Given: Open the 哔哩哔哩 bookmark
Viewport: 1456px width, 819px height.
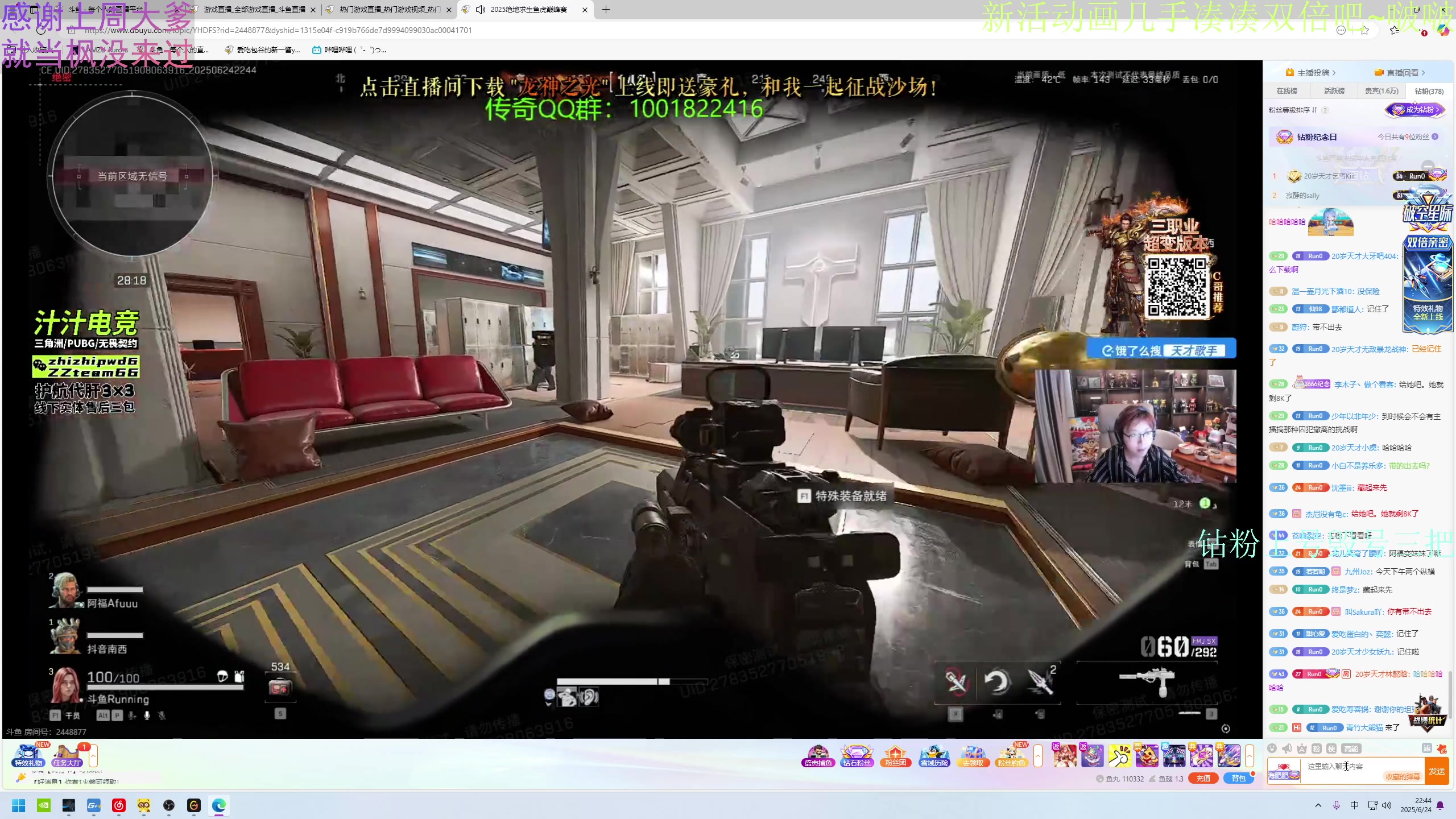Looking at the screenshot, I should (x=349, y=50).
